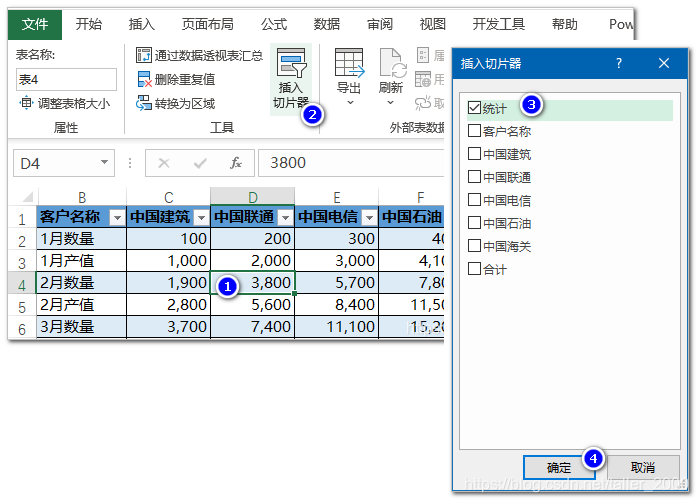
Task: Click the formula bar showing 3800
Action: [x=351, y=163]
